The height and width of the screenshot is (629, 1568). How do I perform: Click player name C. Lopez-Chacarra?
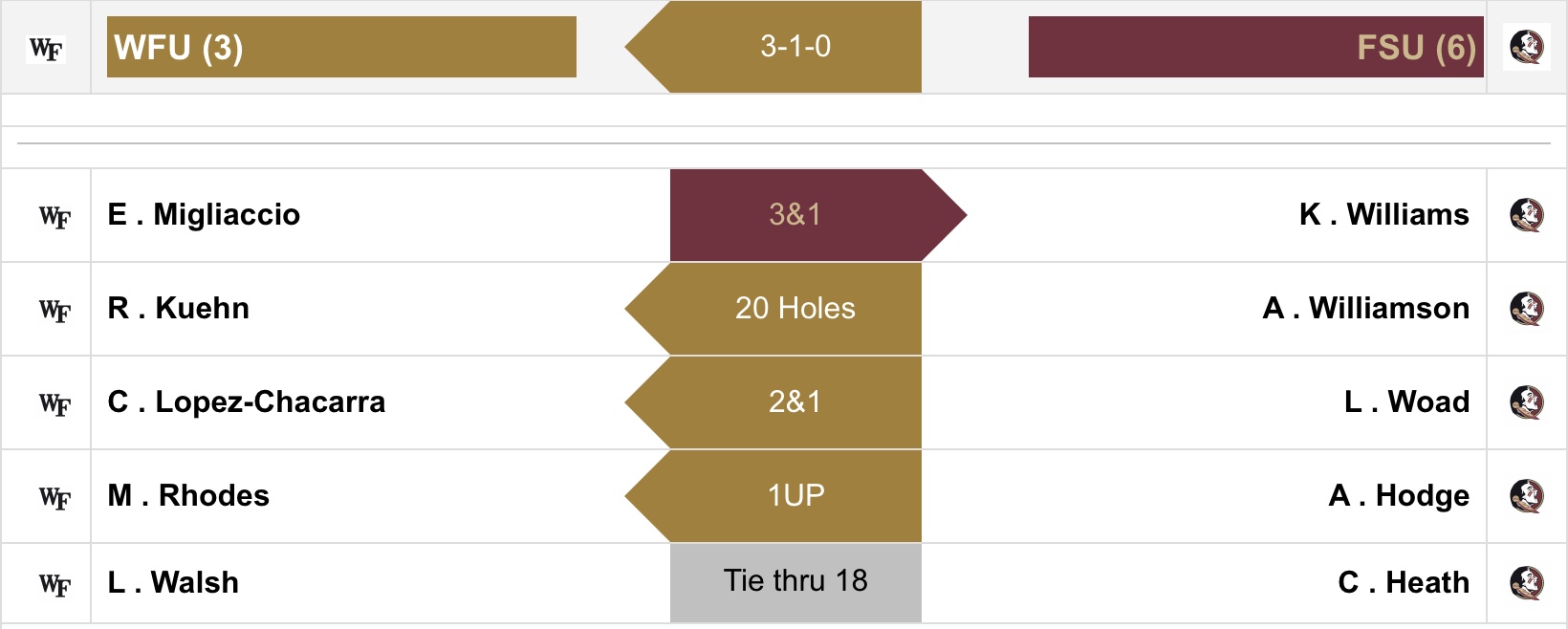coord(247,402)
